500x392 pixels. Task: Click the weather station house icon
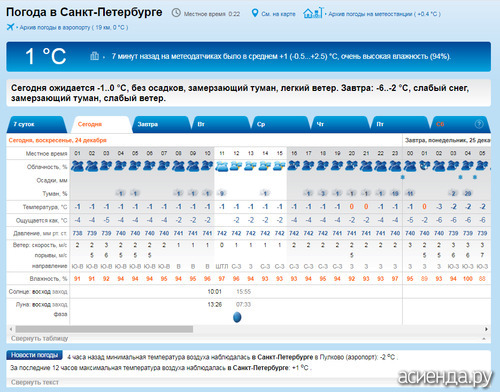pyautogui.click(x=313, y=13)
